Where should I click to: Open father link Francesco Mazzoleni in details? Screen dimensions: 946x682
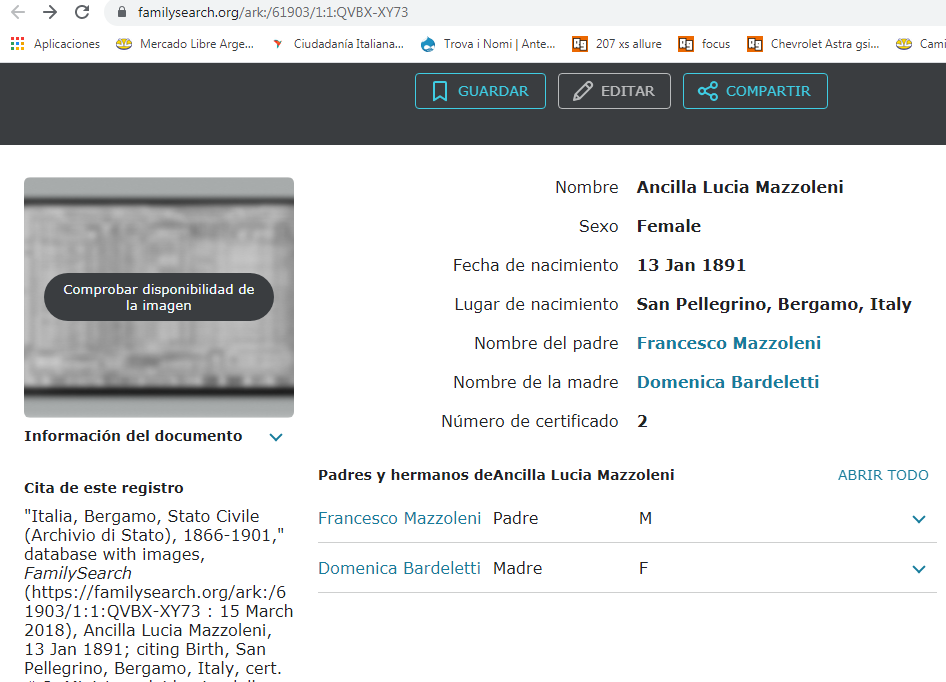coord(729,343)
